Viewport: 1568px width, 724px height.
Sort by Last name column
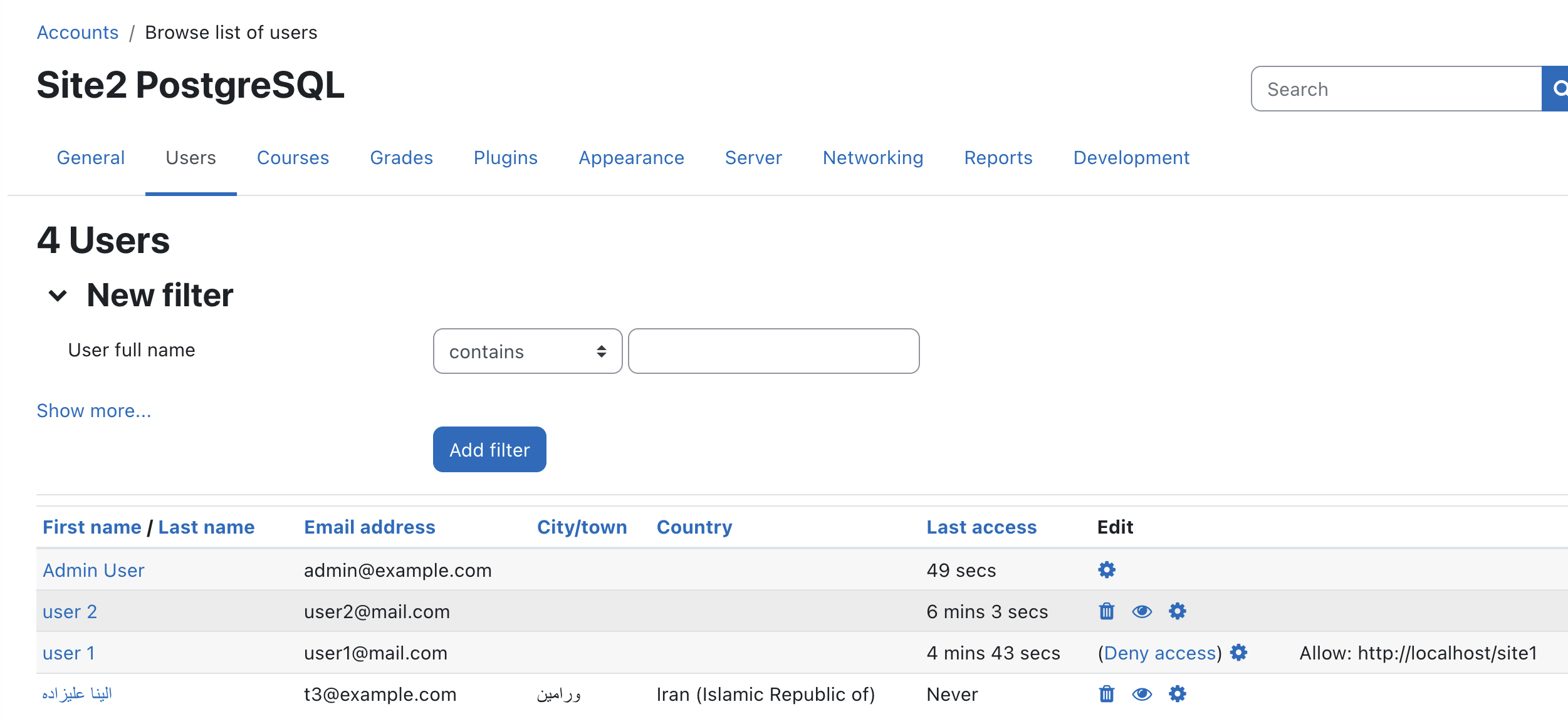pos(207,527)
